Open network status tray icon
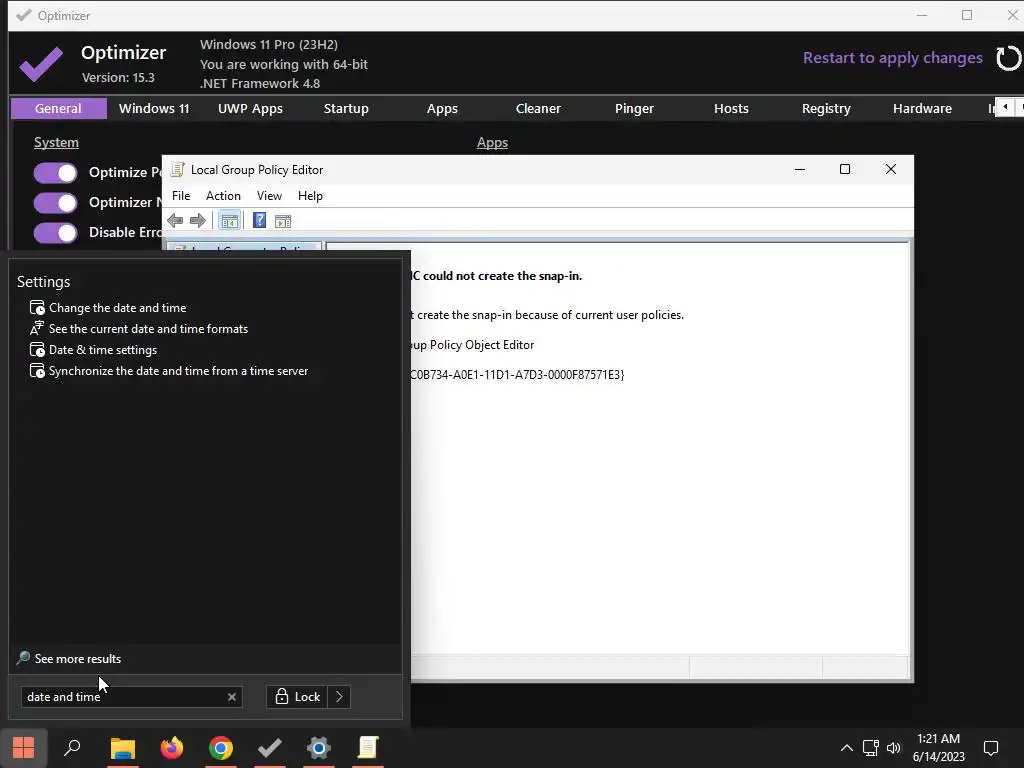This screenshot has height=768, width=1024. [870, 748]
